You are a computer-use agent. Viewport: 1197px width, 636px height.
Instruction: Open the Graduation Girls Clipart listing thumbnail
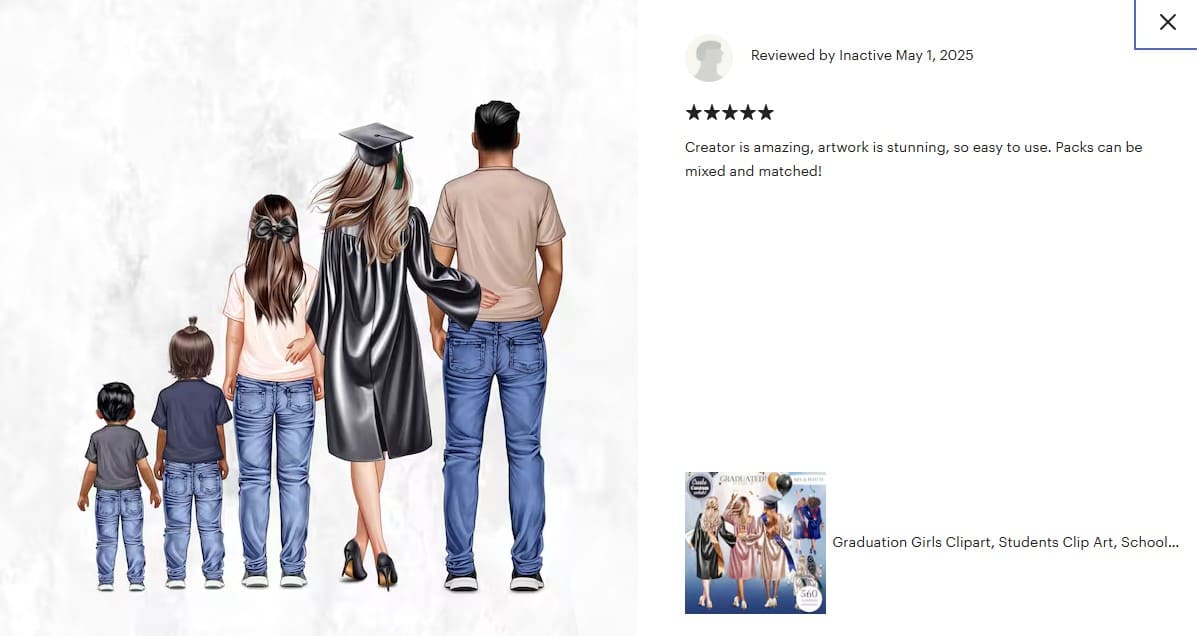tap(755, 543)
